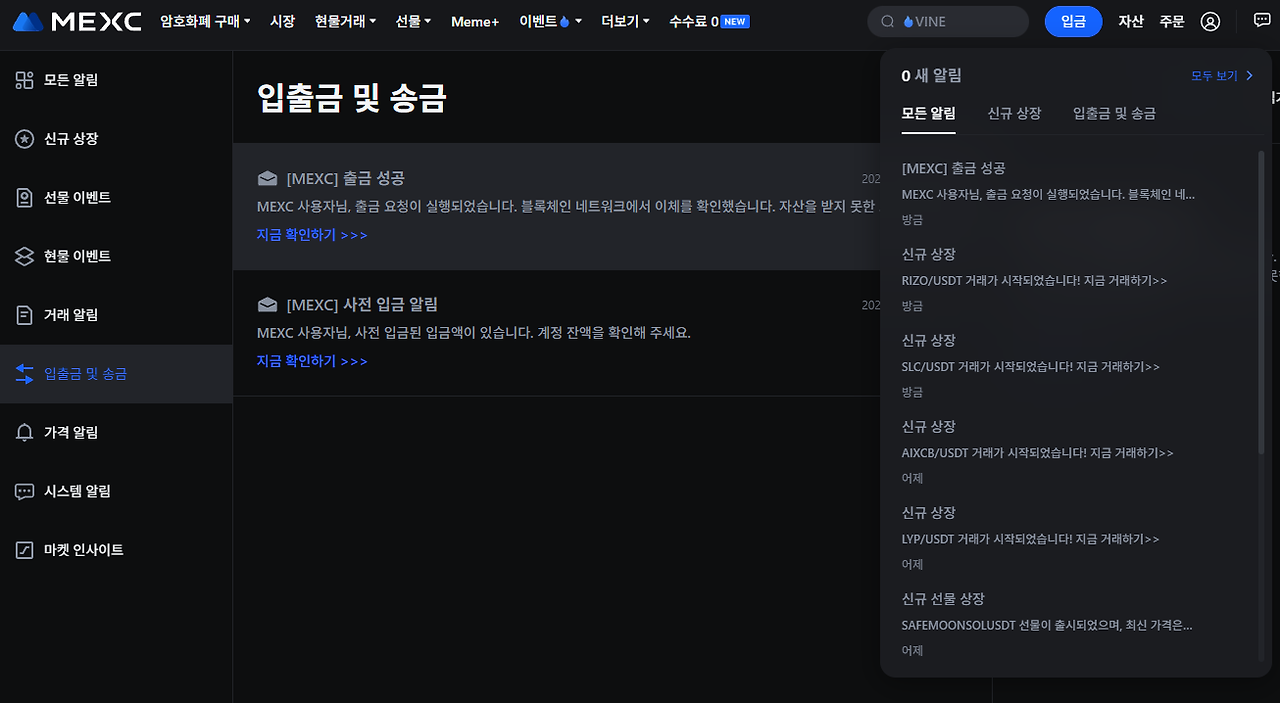The image size is (1280, 703).
Task: Click the VINE search field
Action: tap(948, 20)
